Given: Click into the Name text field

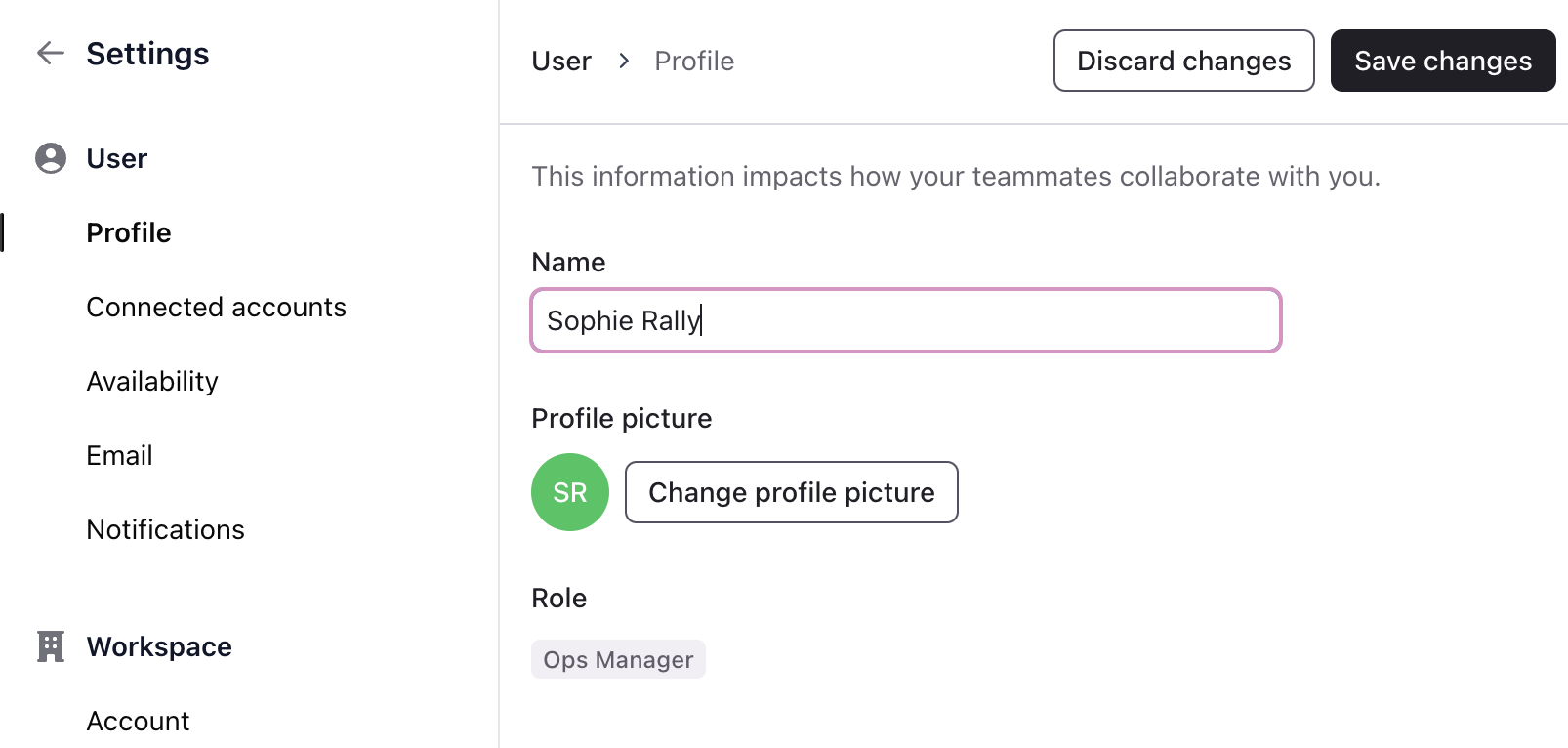Looking at the screenshot, I should tap(905, 320).
